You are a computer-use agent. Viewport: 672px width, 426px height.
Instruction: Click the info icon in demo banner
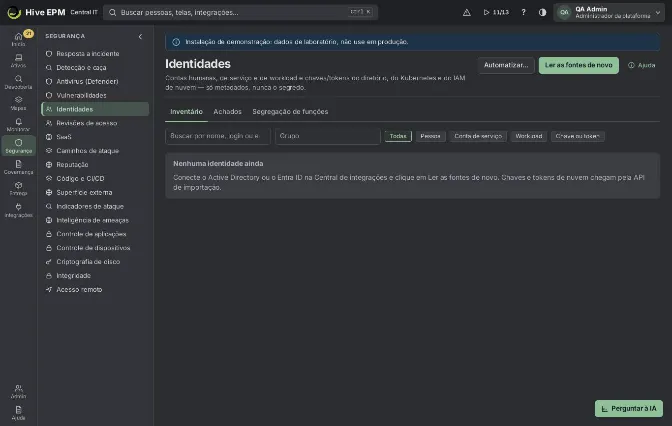pos(176,42)
